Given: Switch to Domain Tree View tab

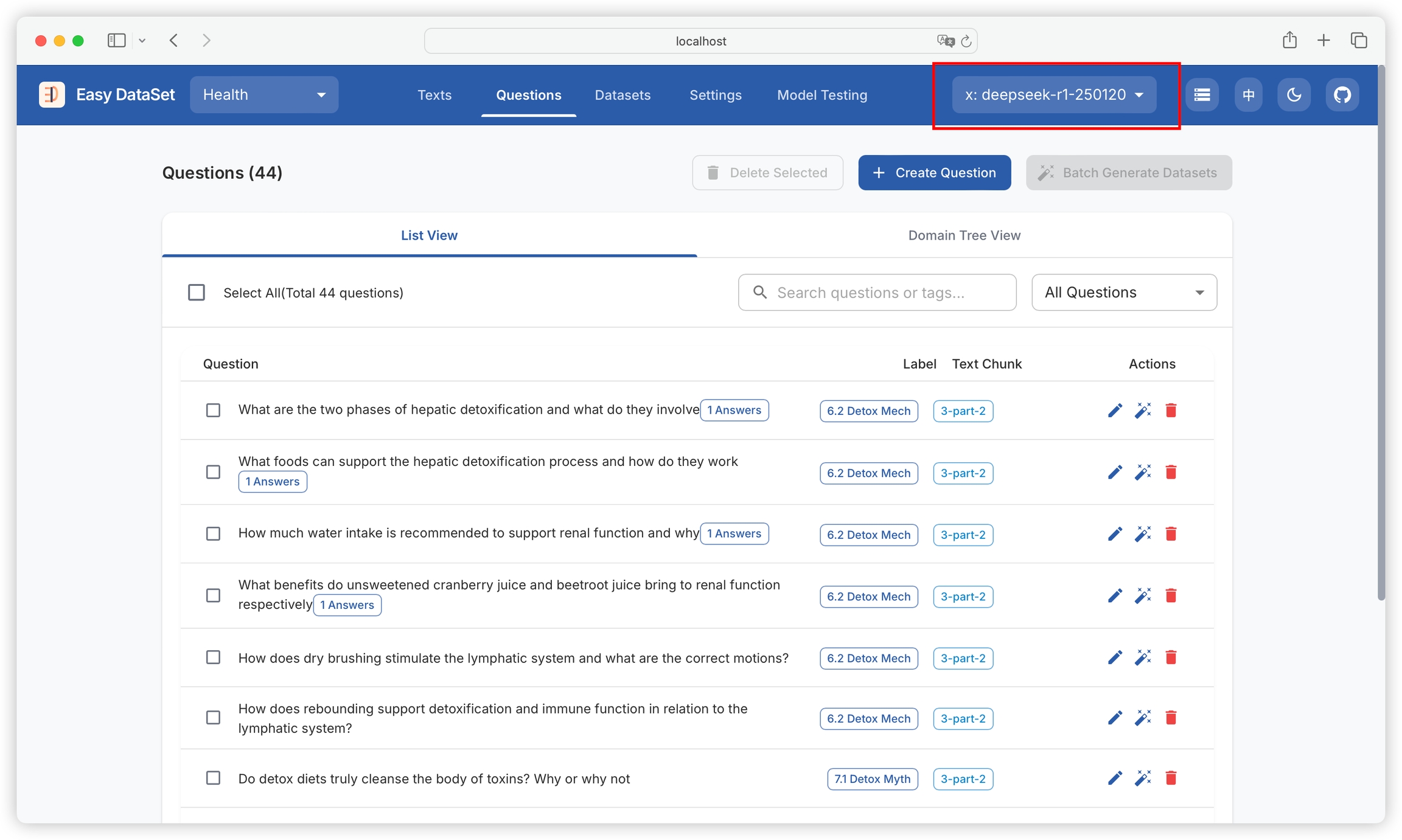Looking at the screenshot, I should [964, 235].
